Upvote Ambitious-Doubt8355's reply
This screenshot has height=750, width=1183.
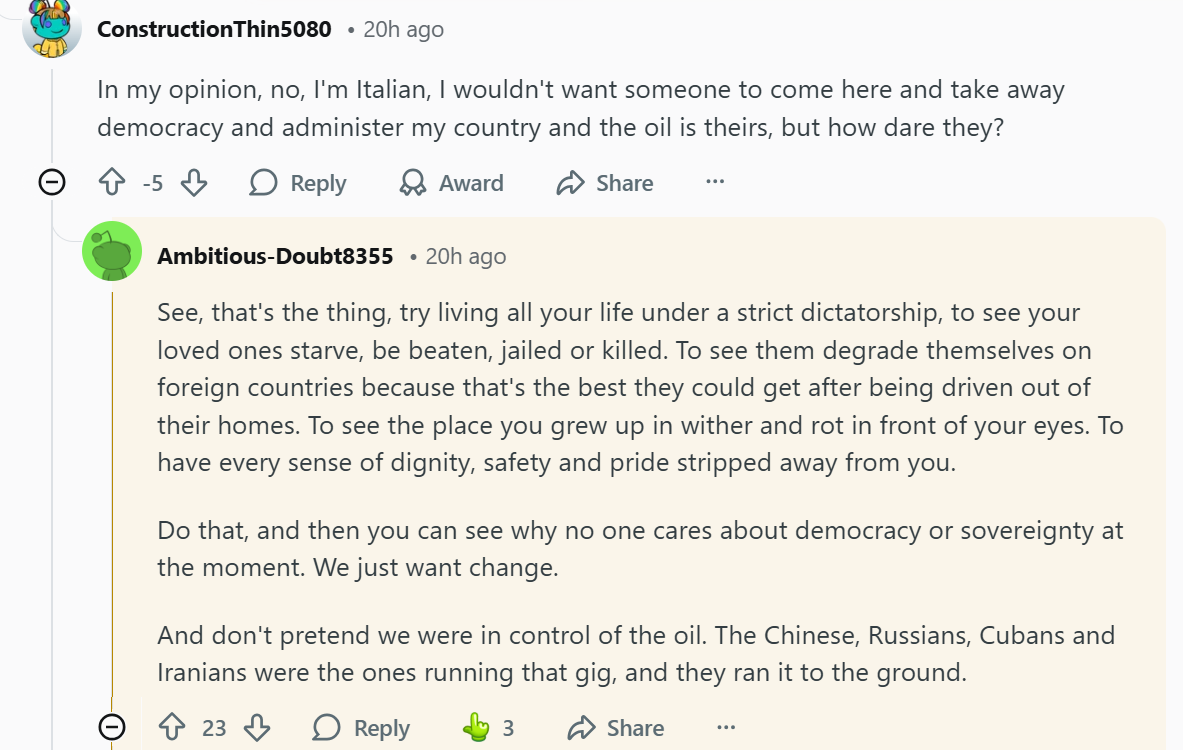click(x=173, y=727)
